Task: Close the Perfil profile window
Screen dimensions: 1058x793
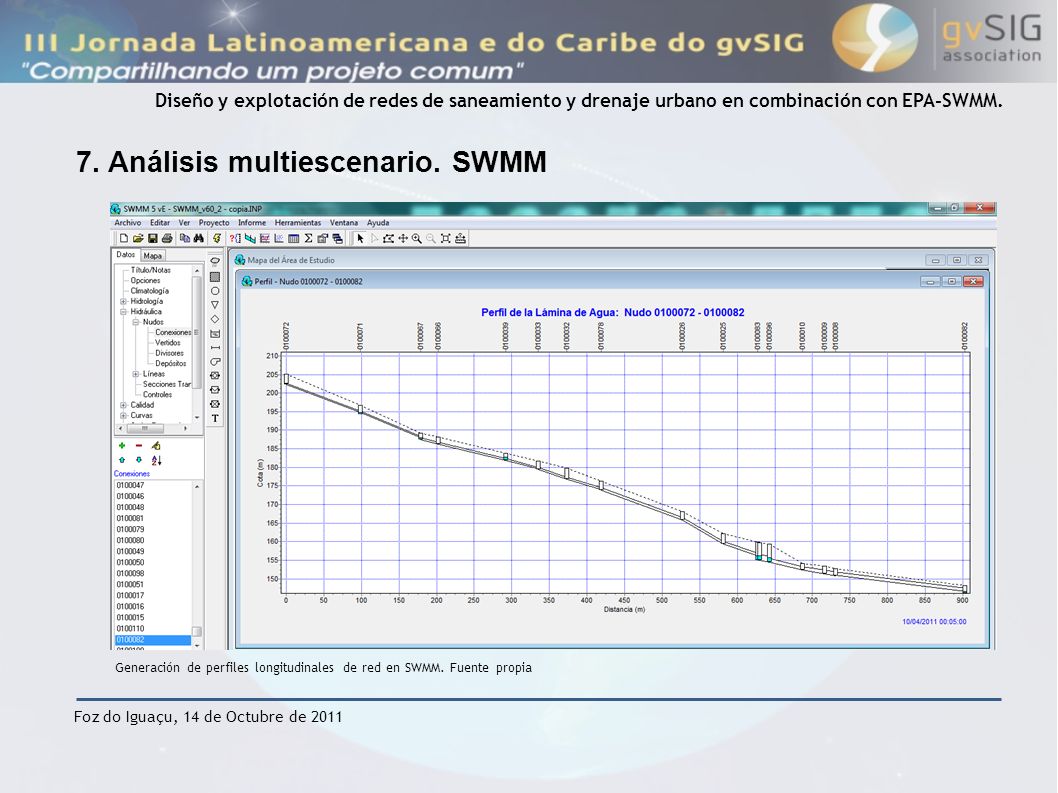Action: 973,281
